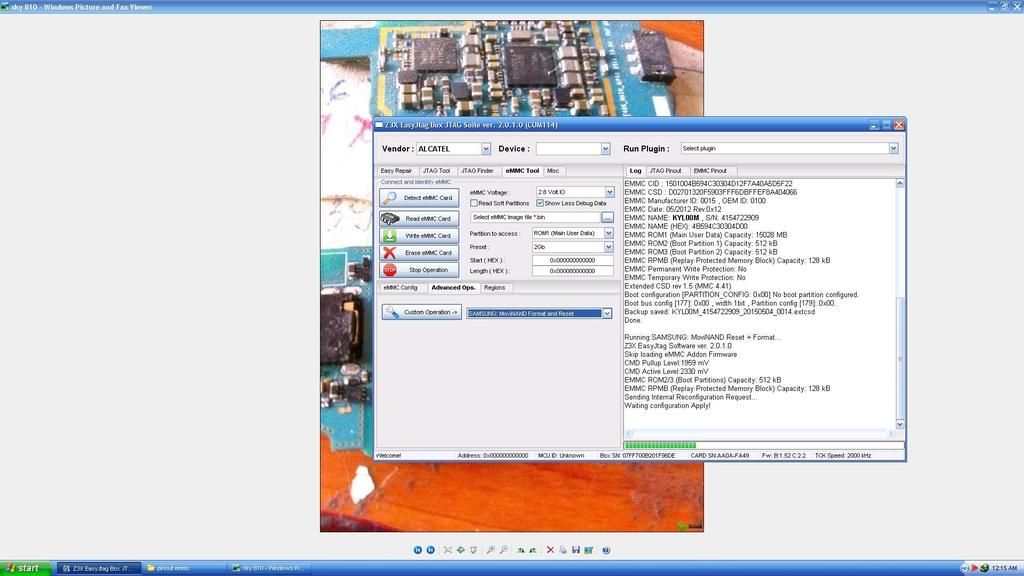This screenshot has height=576, width=1024.
Task: Minimize the Z3X EasyJtag window
Action: click(x=874, y=125)
